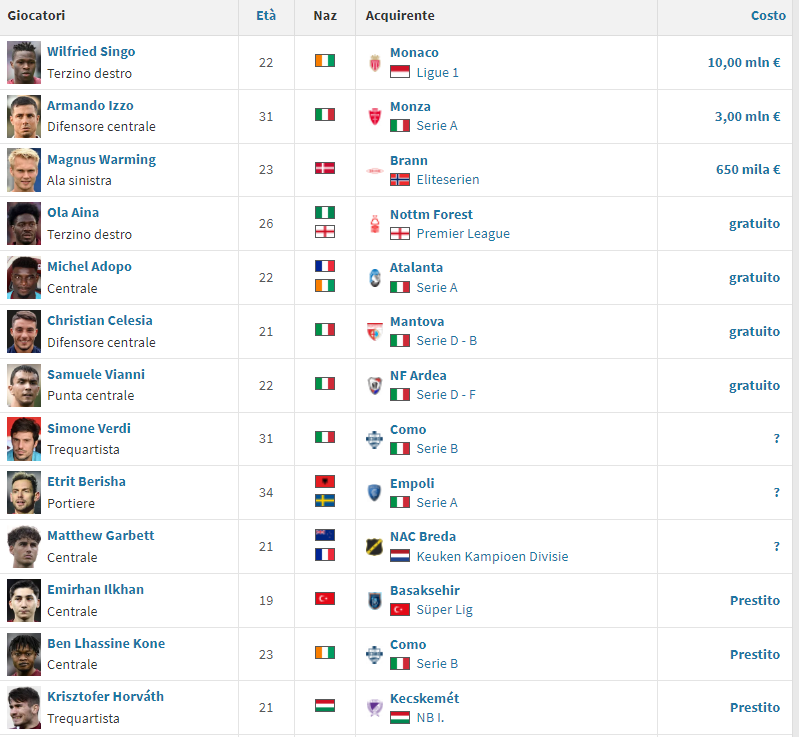Click the Turkish flag next to Emirhan Ilkhan
This screenshot has height=737, width=799.
coord(325,600)
